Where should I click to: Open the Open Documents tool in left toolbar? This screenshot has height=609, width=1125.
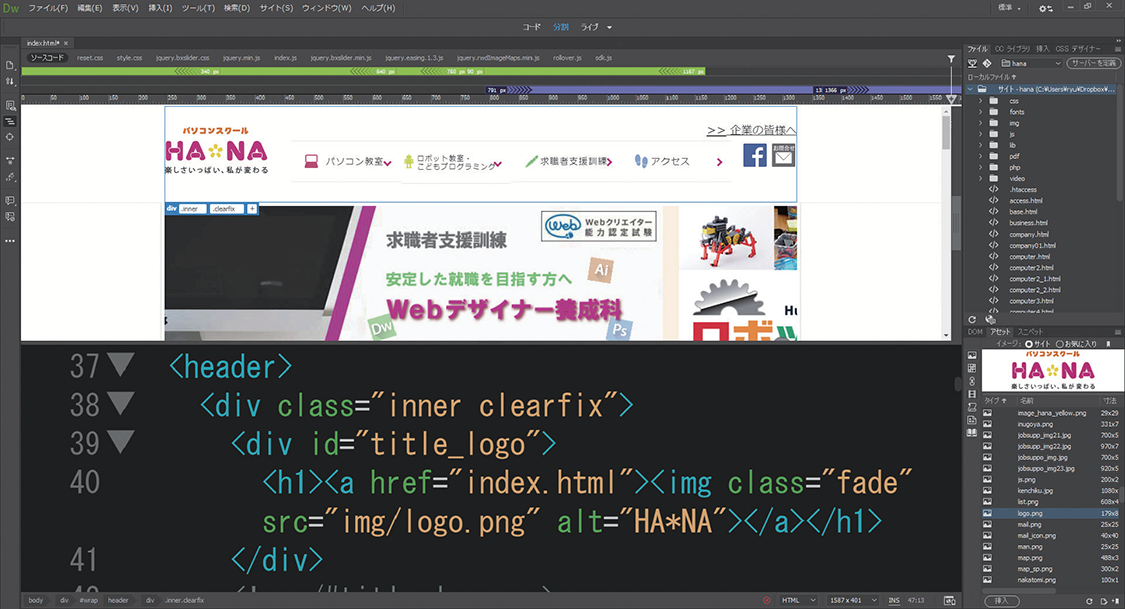point(10,65)
